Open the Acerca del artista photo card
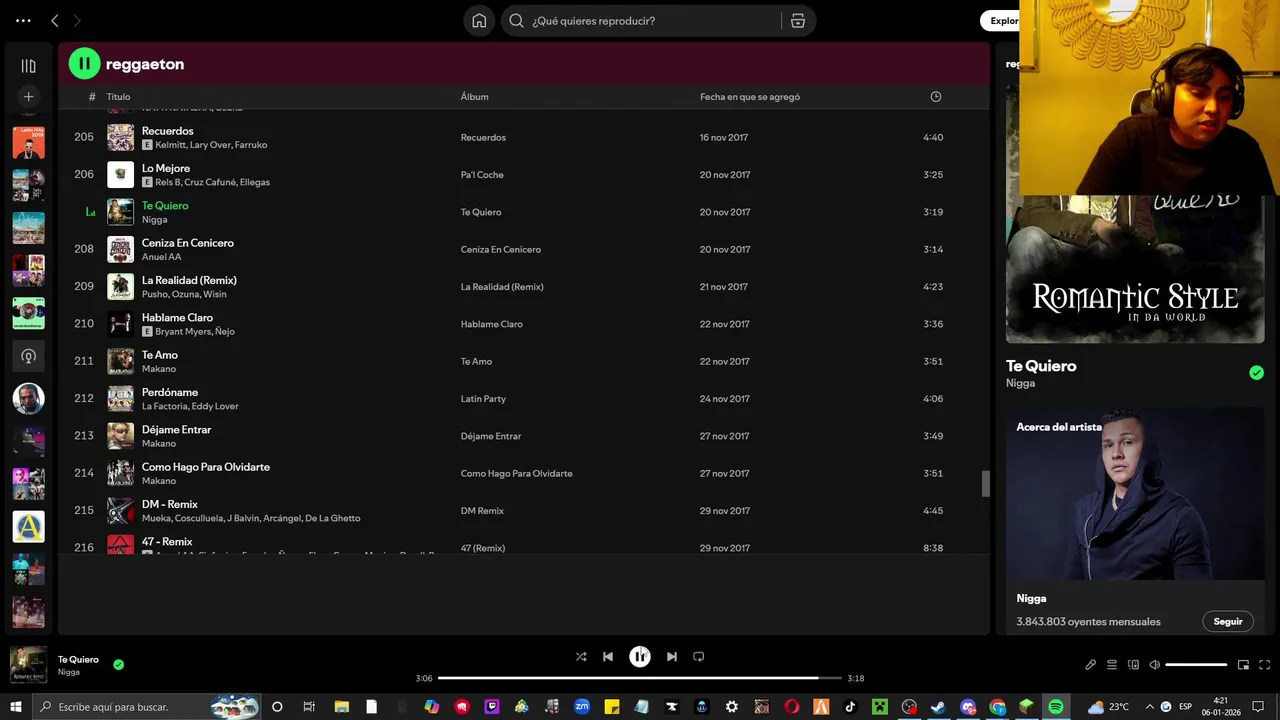This screenshot has width=1280, height=720. pos(1135,494)
